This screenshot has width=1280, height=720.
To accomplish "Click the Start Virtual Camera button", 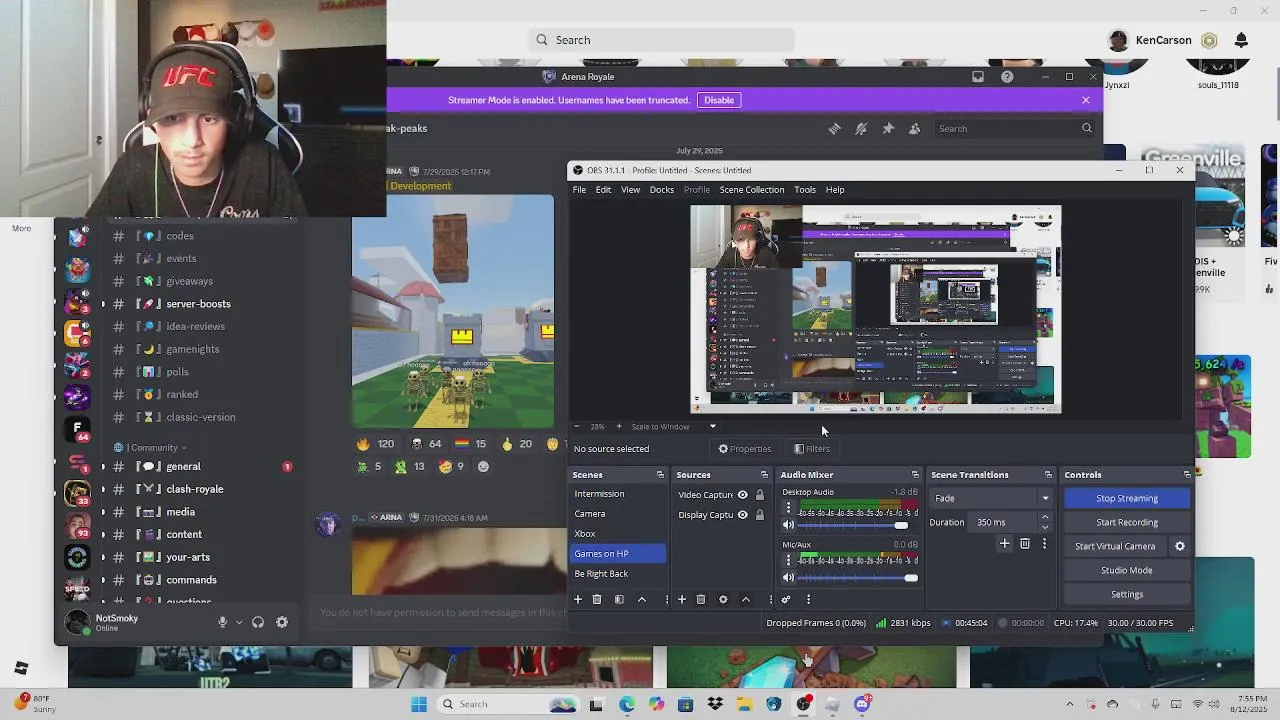I will pos(1115,546).
